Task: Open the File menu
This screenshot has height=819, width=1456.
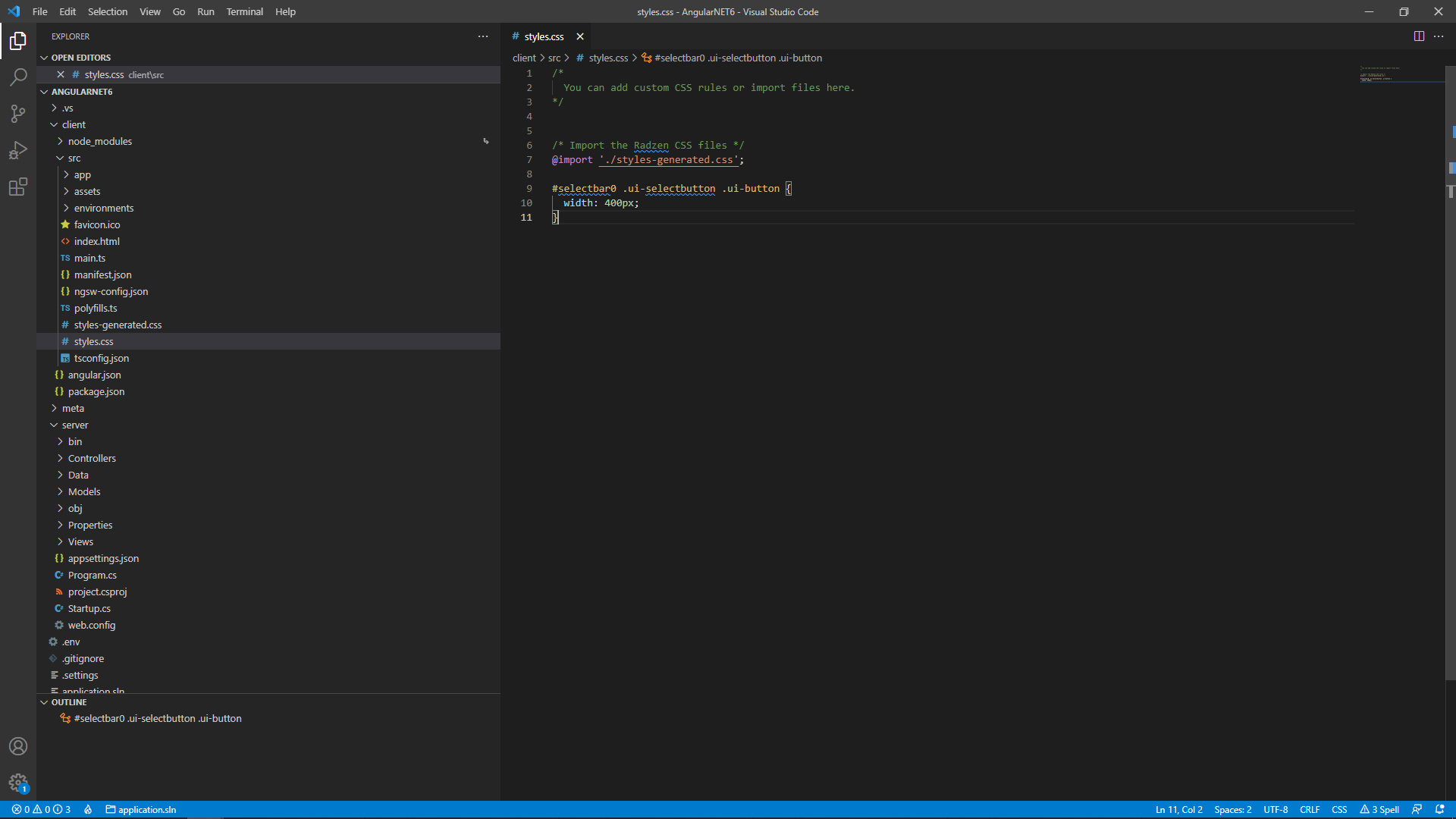Action: click(40, 11)
